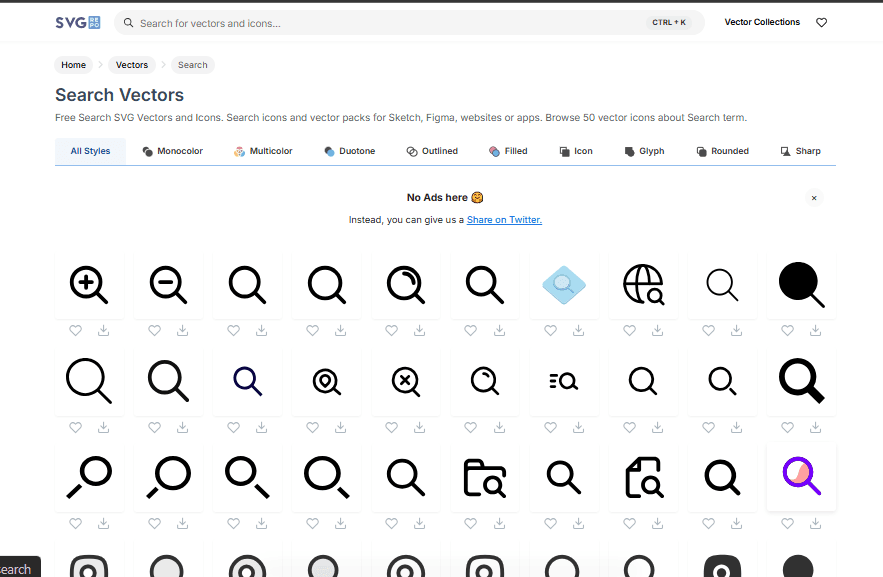
Task: Show Filled style vectors
Action: tap(508, 151)
